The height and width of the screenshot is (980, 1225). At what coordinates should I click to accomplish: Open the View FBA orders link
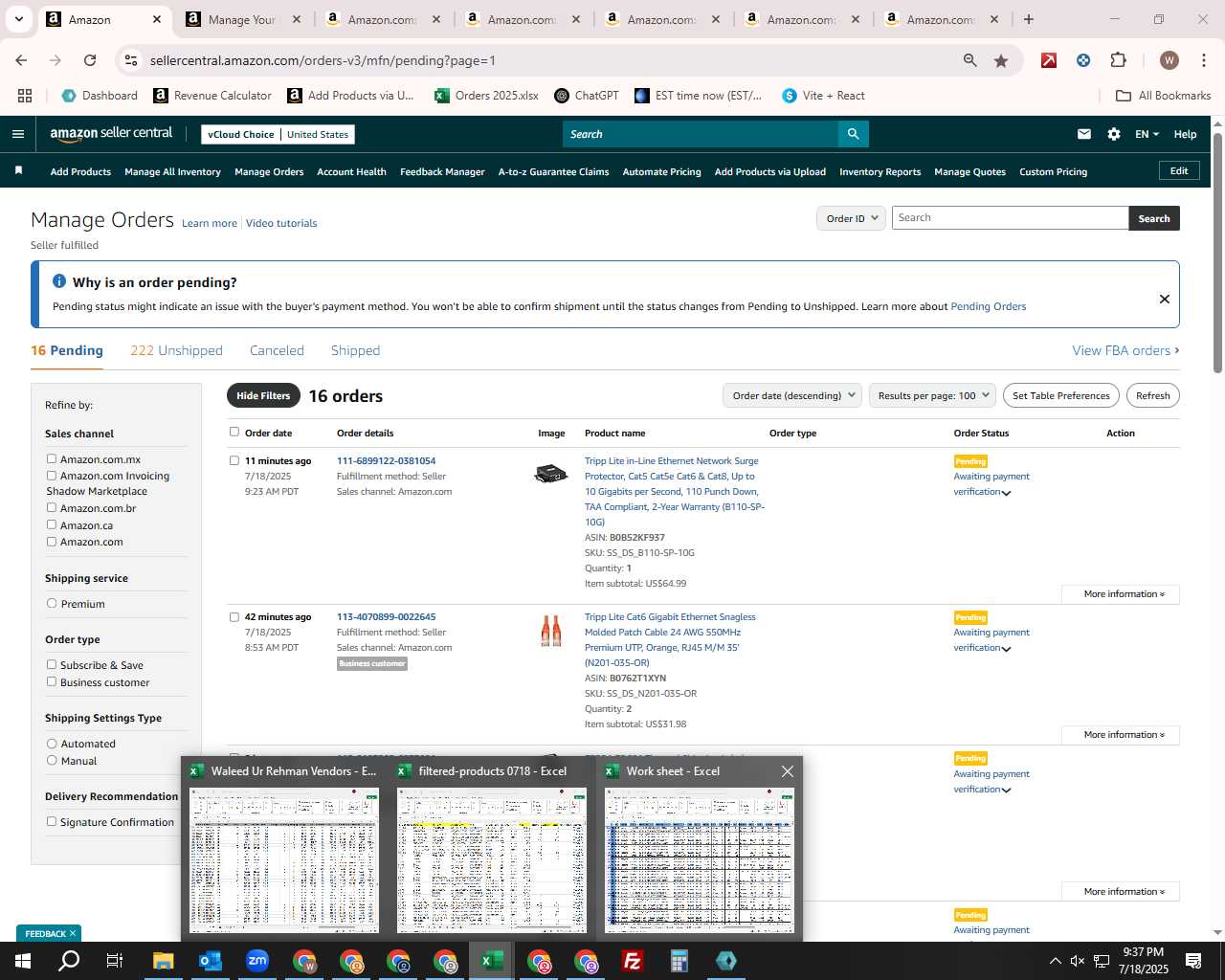pos(1125,350)
